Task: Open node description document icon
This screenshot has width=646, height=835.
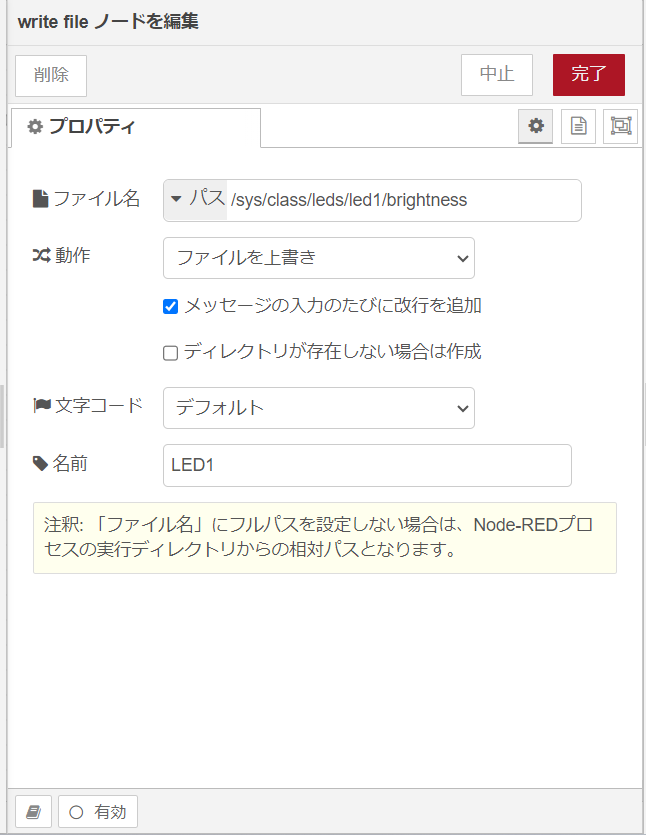Action: click(x=578, y=126)
